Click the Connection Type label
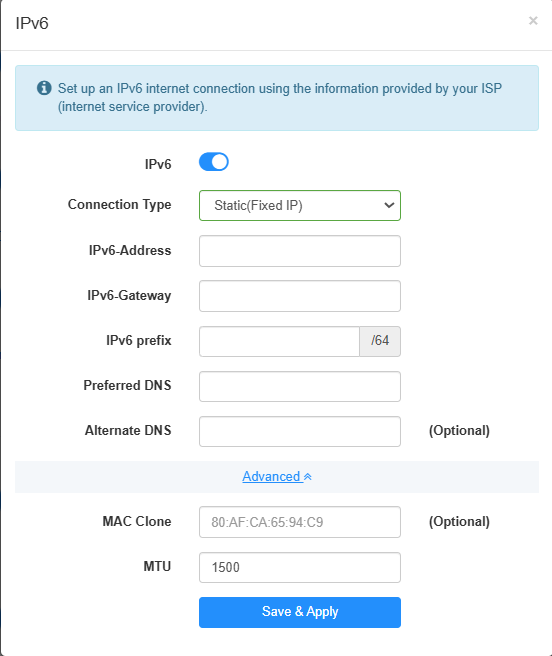 [120, 205]
